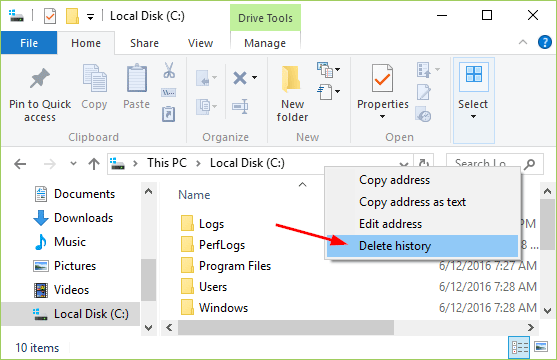Click Quick Access Toolbar new folder icon
Image resolution: width=557 pixels, height=360 pixels.
click(72, 16)
